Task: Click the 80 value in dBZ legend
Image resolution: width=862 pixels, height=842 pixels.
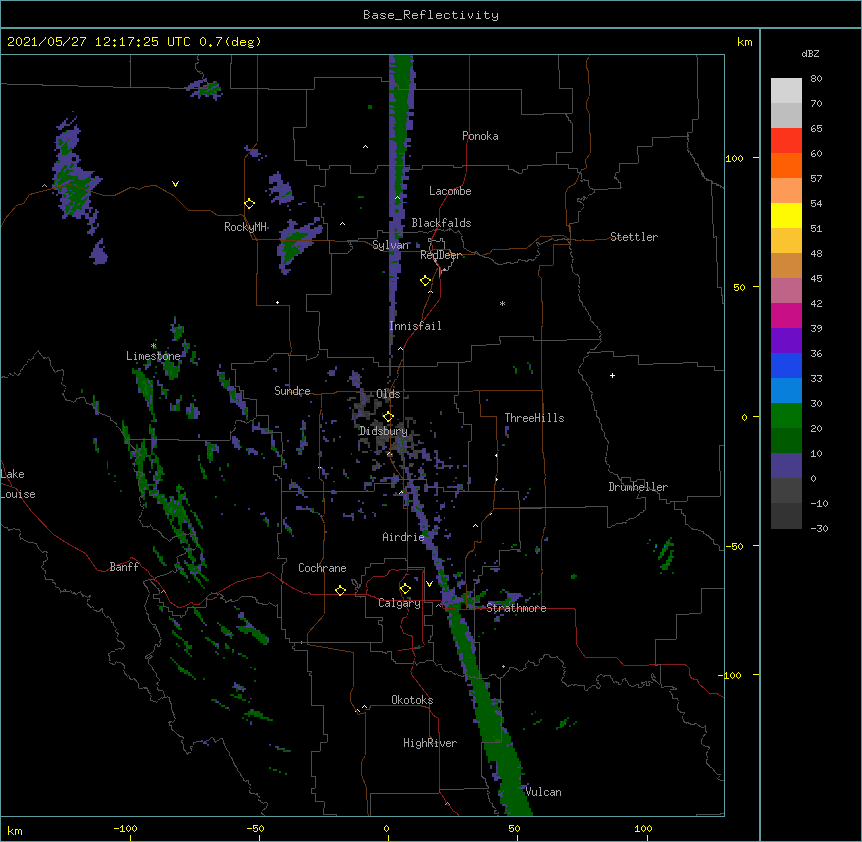Action: (816, 79)
